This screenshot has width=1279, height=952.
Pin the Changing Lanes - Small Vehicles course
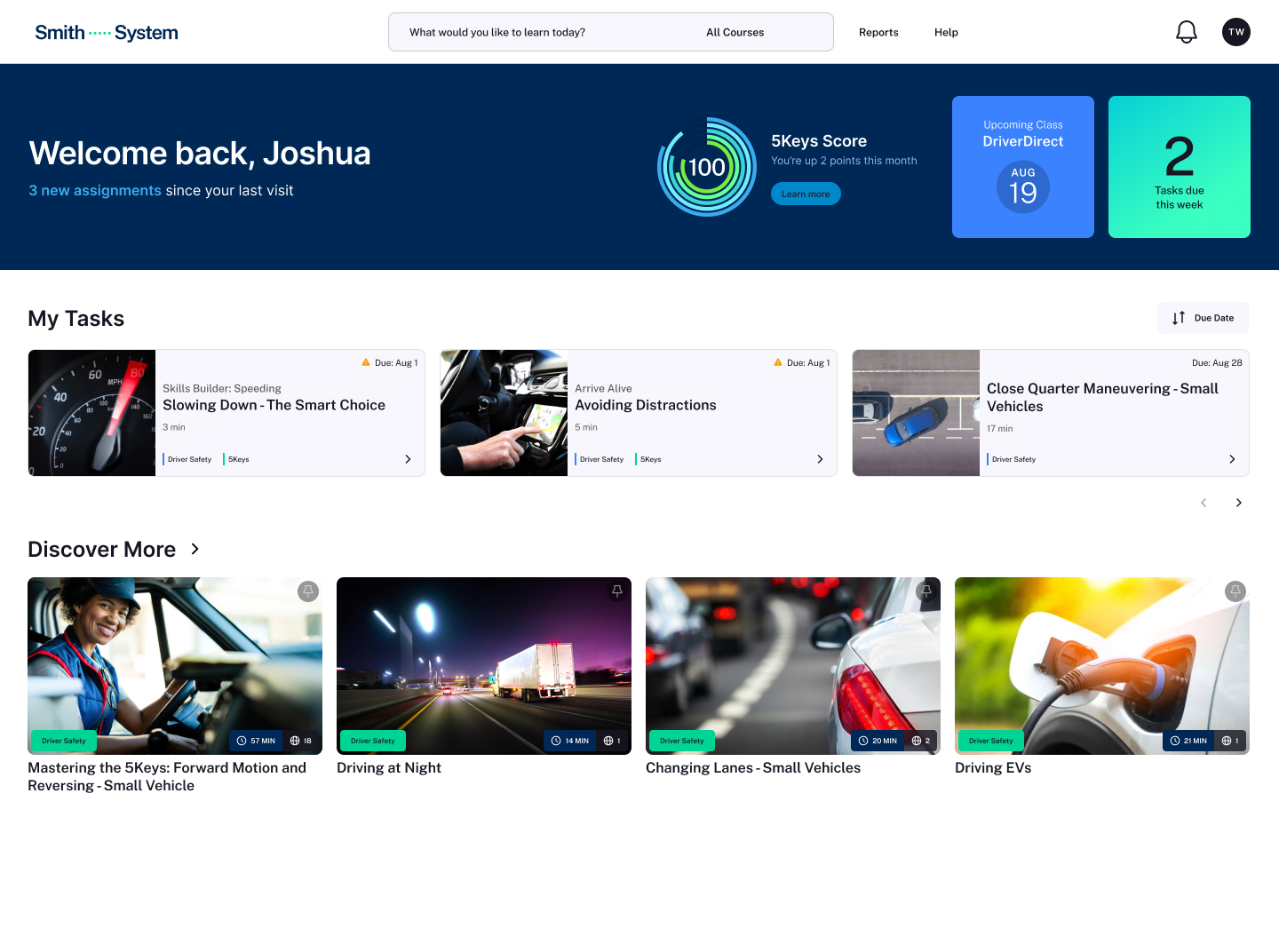point(925,591)
